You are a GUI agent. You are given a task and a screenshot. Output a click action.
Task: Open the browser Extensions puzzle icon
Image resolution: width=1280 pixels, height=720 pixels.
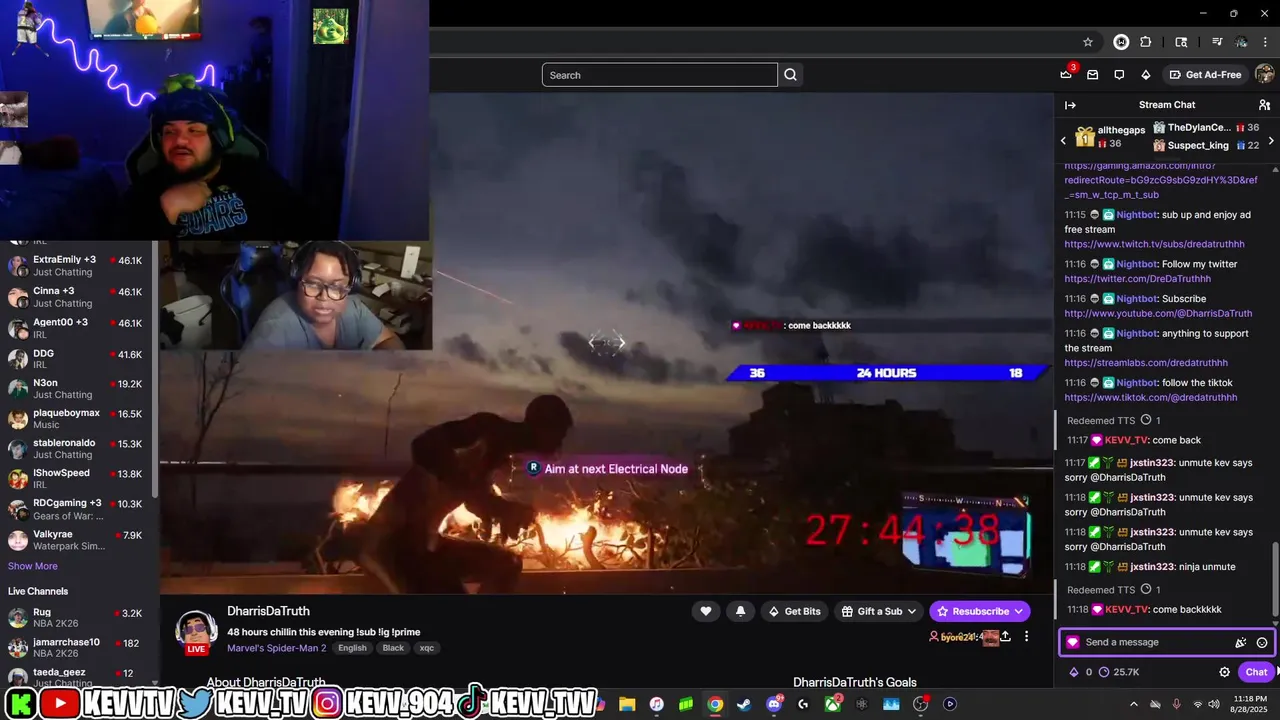pyautogui.click(x=1146, y=42)
